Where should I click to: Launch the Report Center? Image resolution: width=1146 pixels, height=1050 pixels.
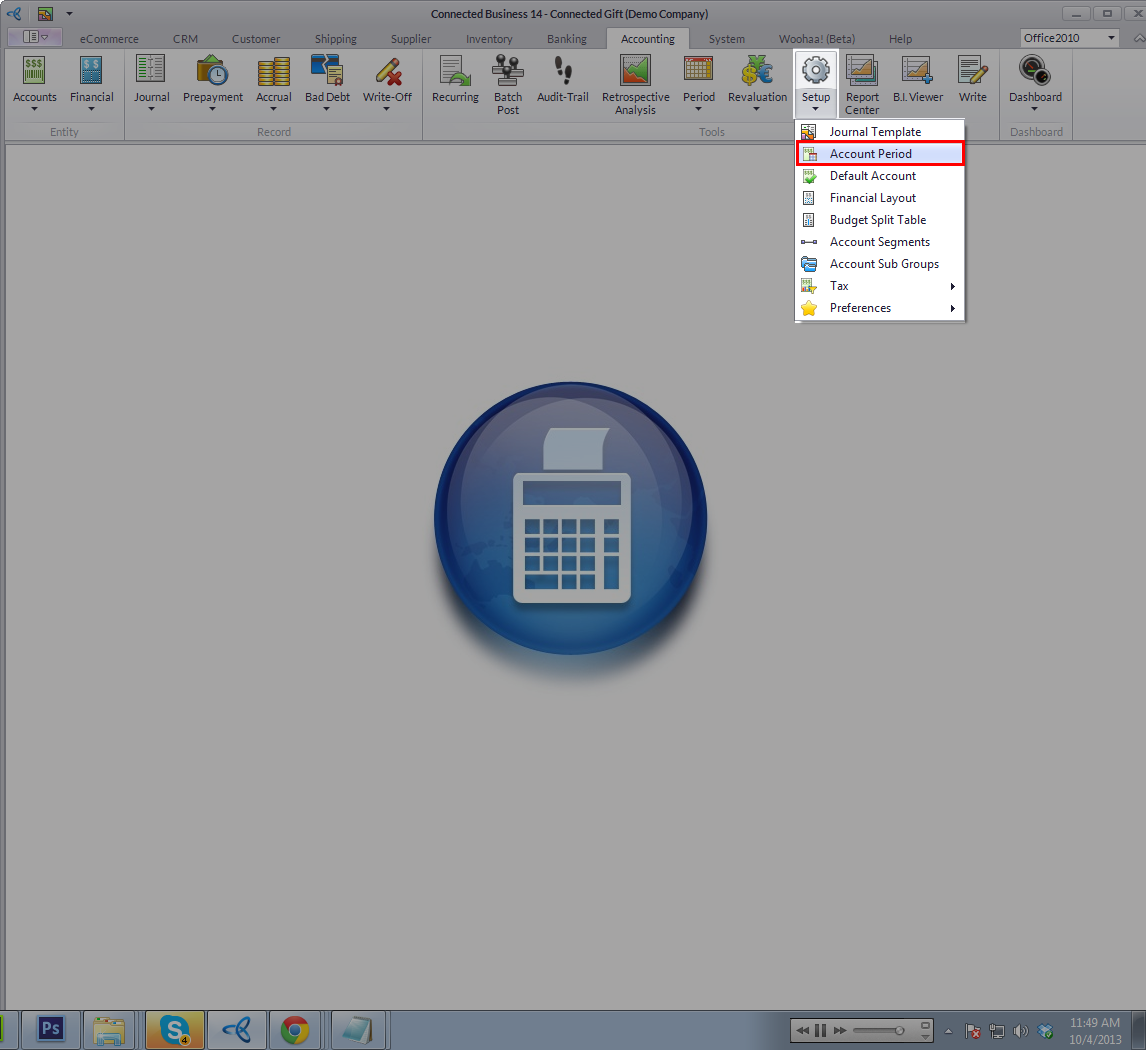tap(861, 84)
